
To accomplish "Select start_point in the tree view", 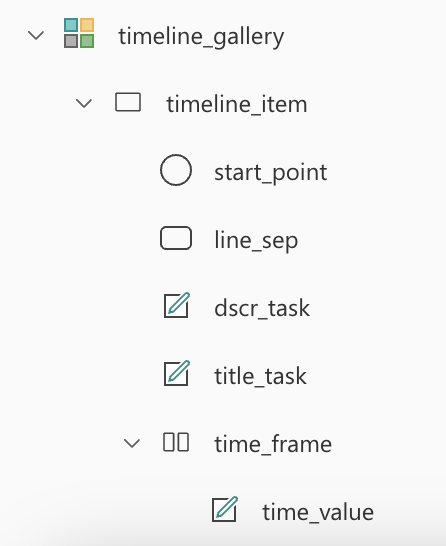I will tap(271, 173).
